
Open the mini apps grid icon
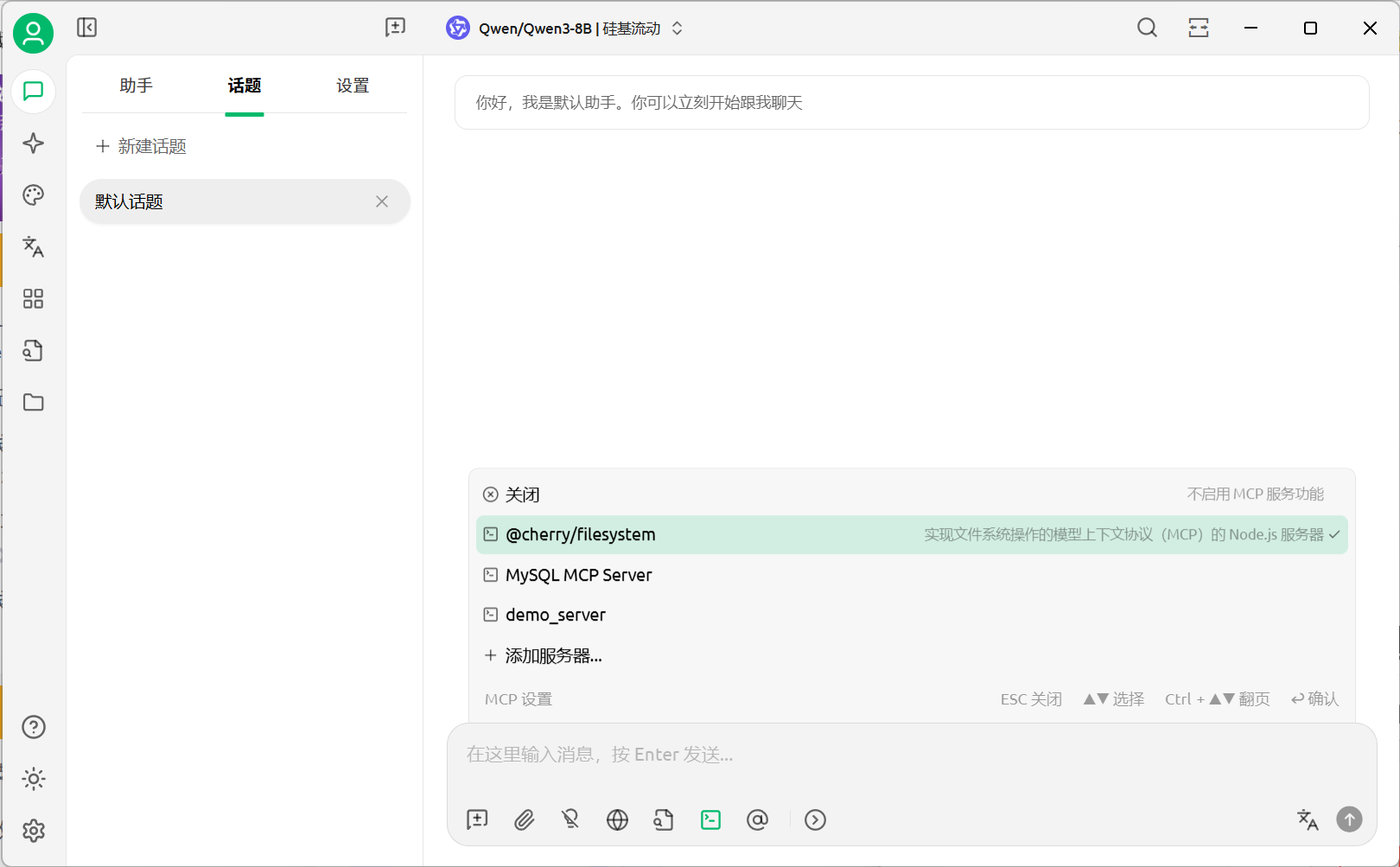click(33, 299)
